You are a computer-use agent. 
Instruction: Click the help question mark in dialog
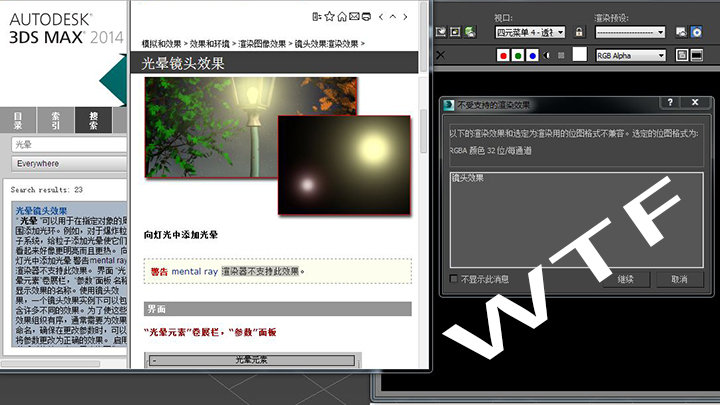(x=670, y=102)
